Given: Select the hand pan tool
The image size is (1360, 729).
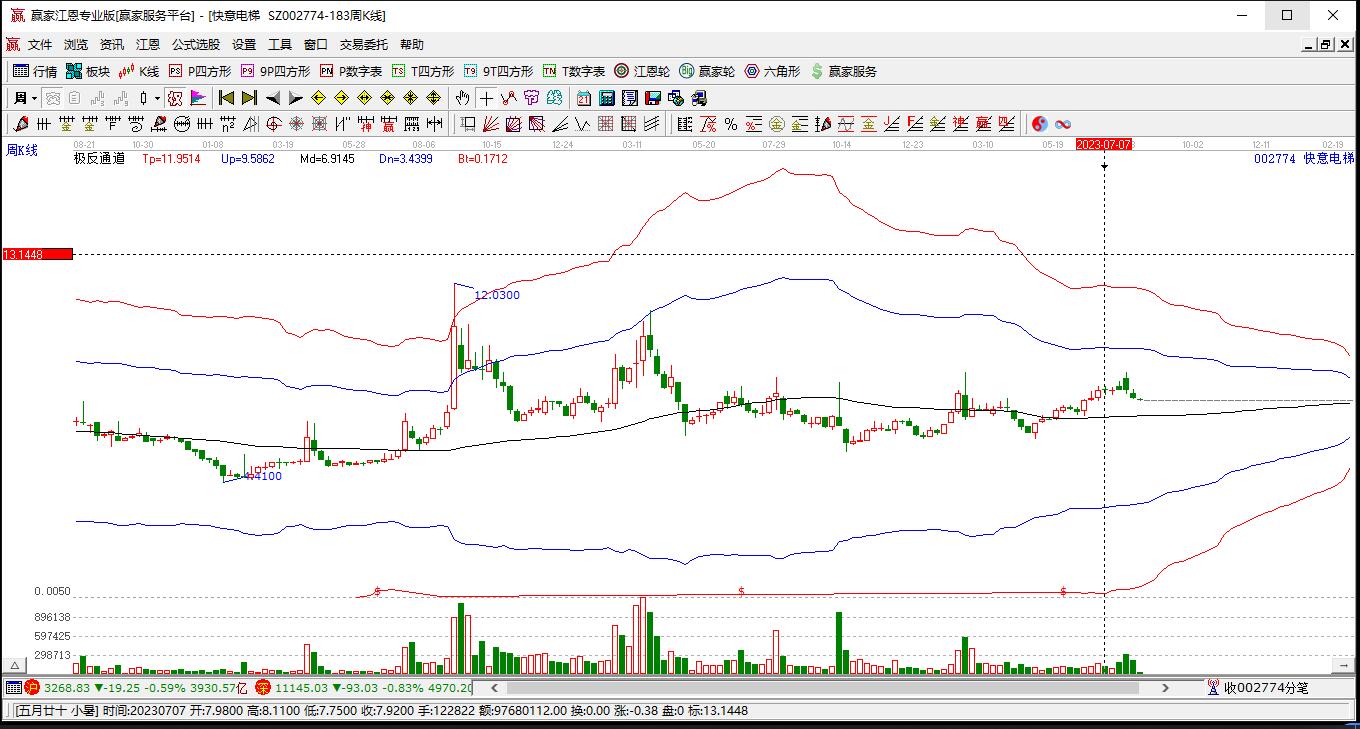Looking at the screenshot, I should tap(462, 98).
